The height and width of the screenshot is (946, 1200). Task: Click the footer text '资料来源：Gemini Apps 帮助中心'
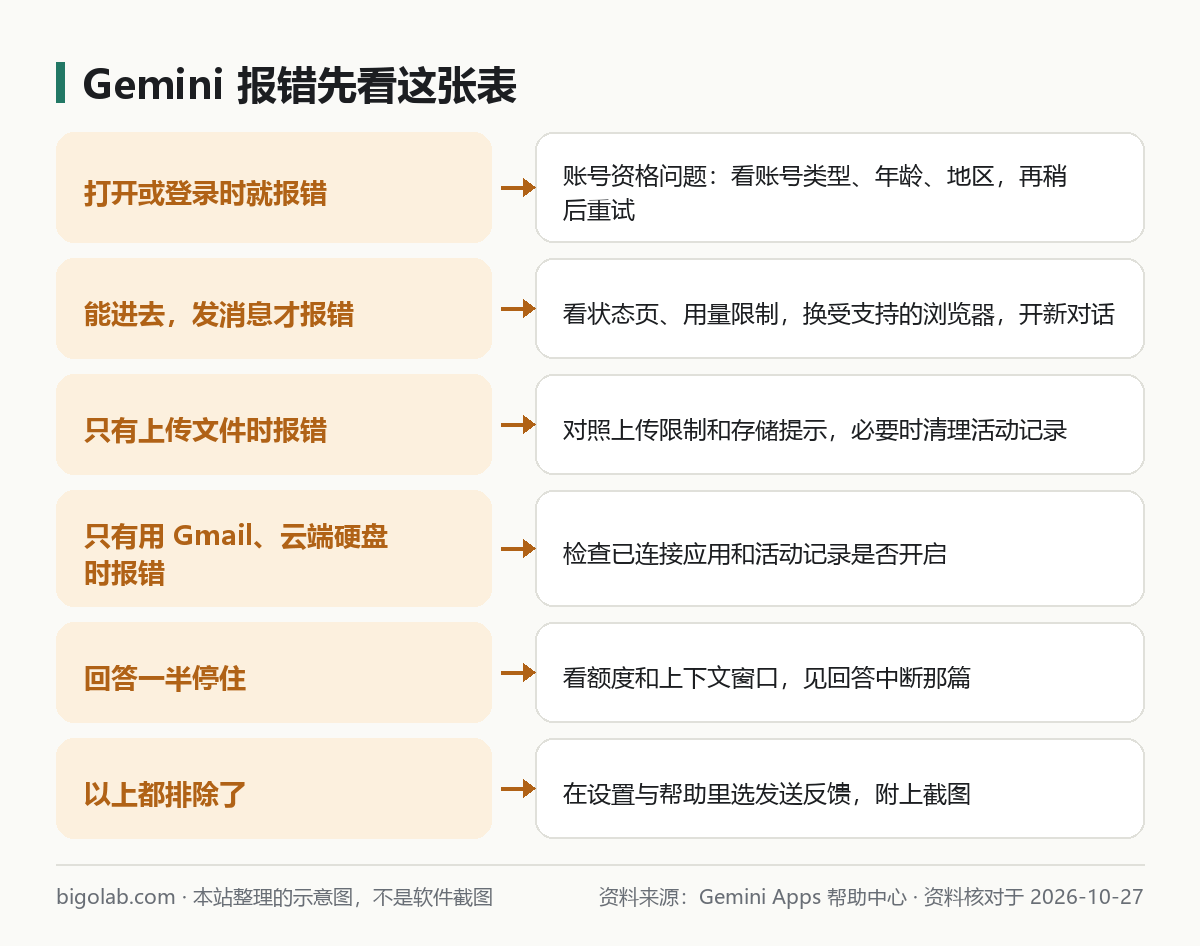click(752, 897)
